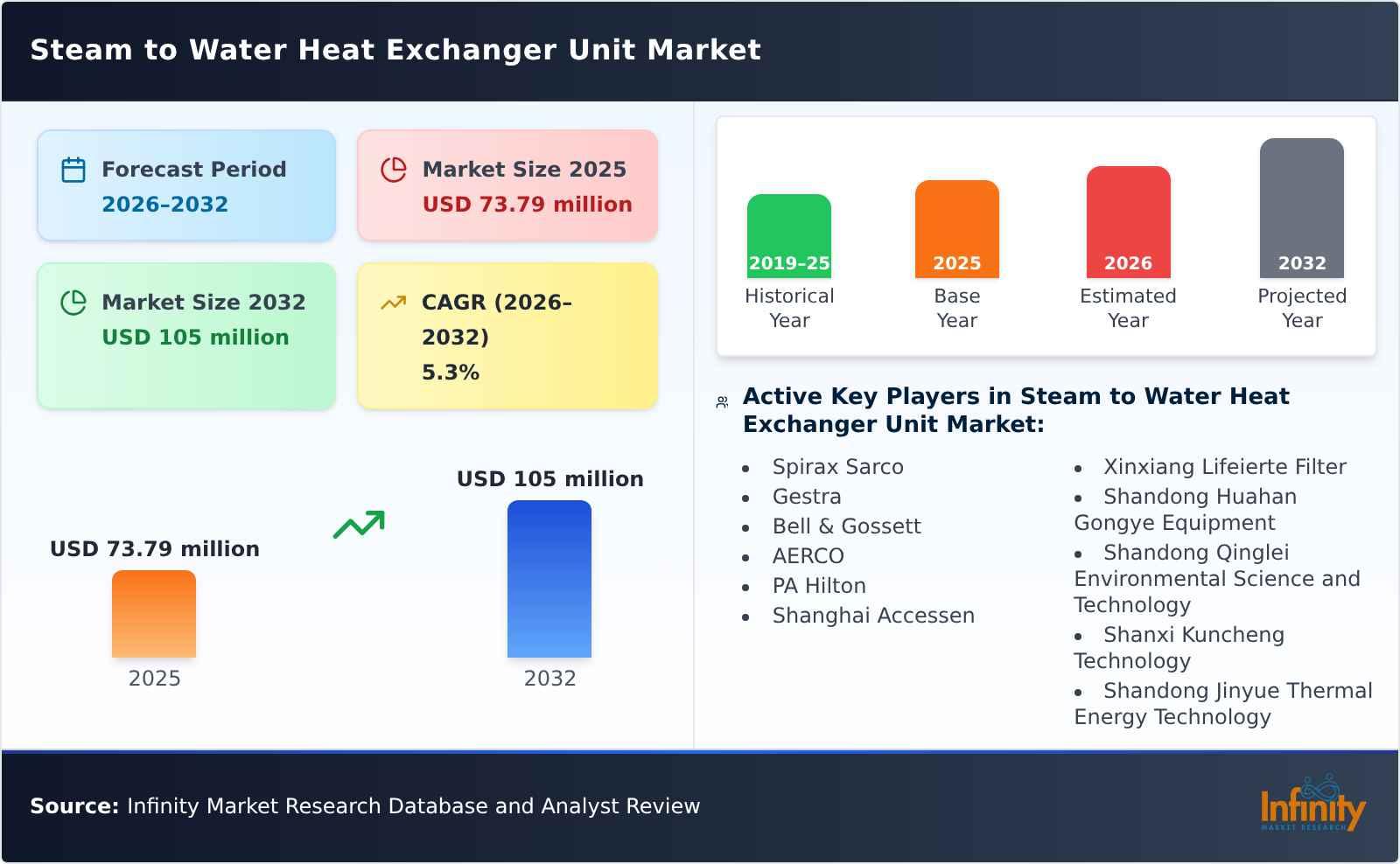Expand the 2019–25 Historical Year label
1400x864 pixels.
point(788,262)
